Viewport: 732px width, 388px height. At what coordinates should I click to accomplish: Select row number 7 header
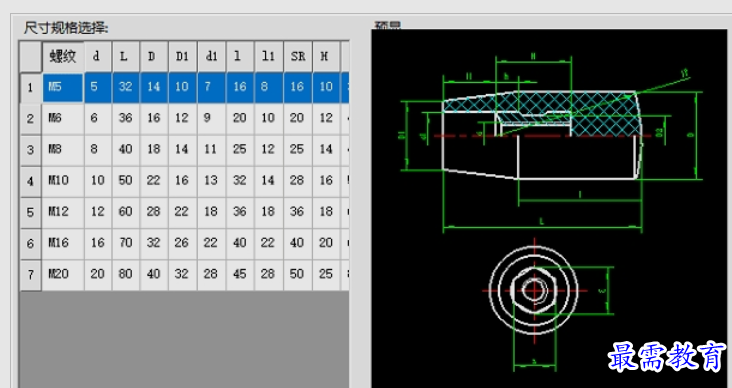coord(31,275)
